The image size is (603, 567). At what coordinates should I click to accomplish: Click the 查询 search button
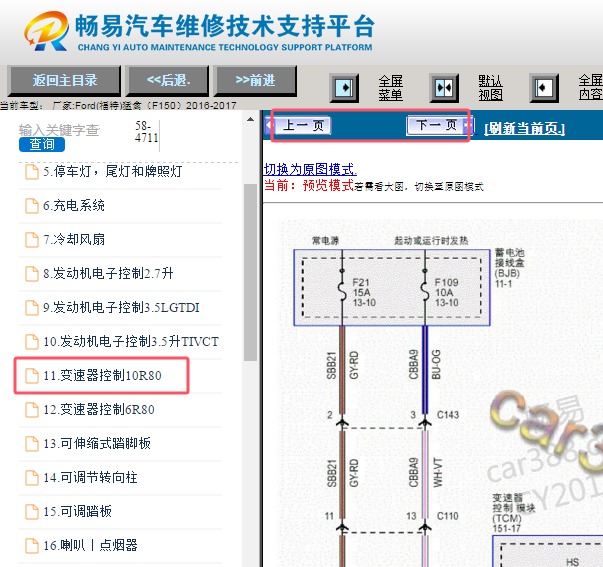click(x=42, y=145)
